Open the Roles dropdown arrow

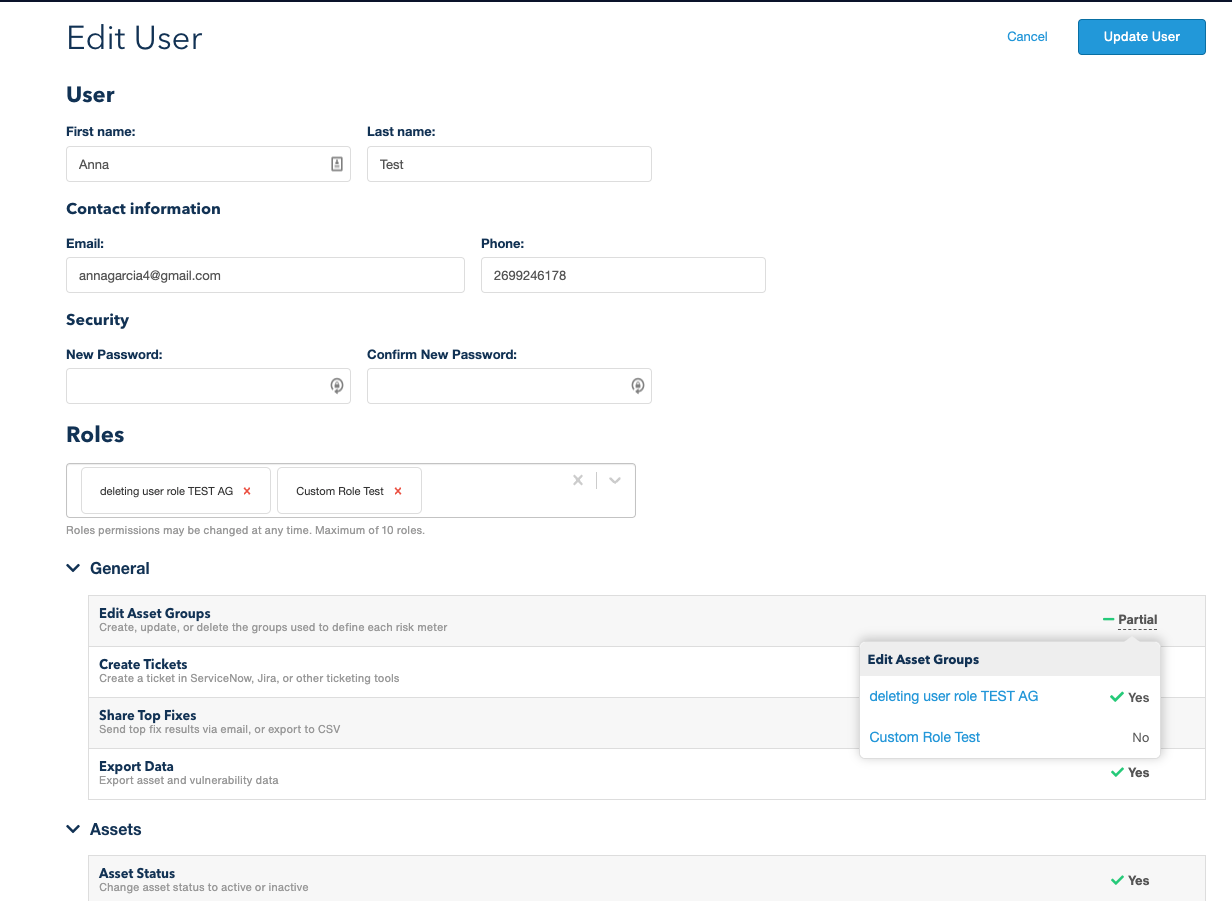615,480
